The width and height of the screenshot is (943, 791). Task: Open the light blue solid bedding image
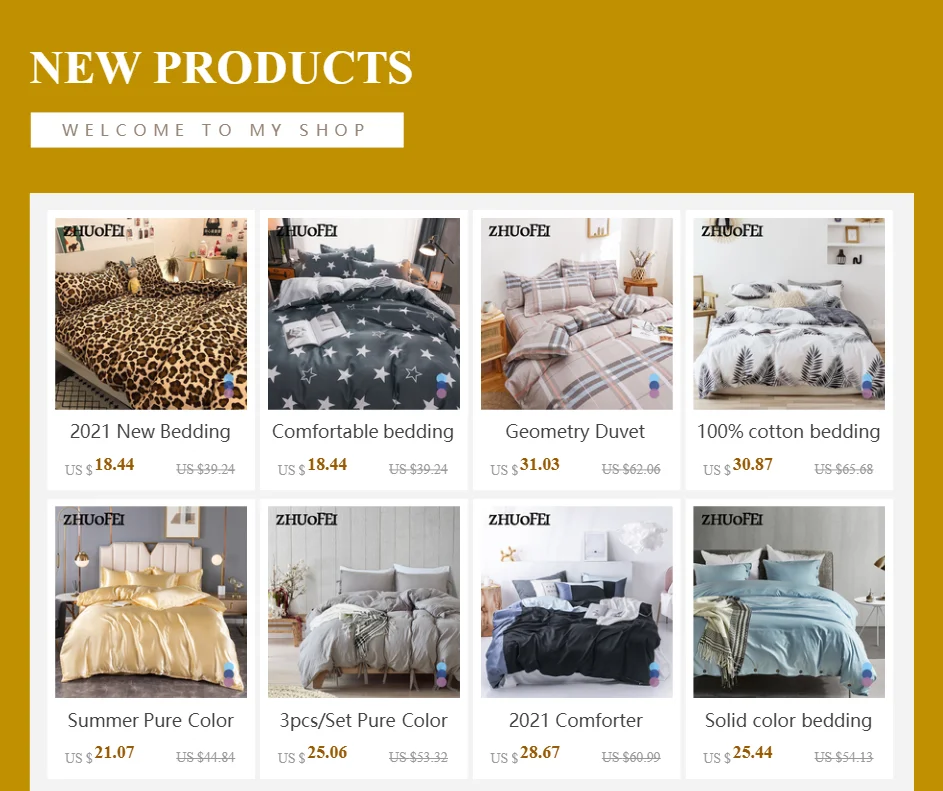789,602
